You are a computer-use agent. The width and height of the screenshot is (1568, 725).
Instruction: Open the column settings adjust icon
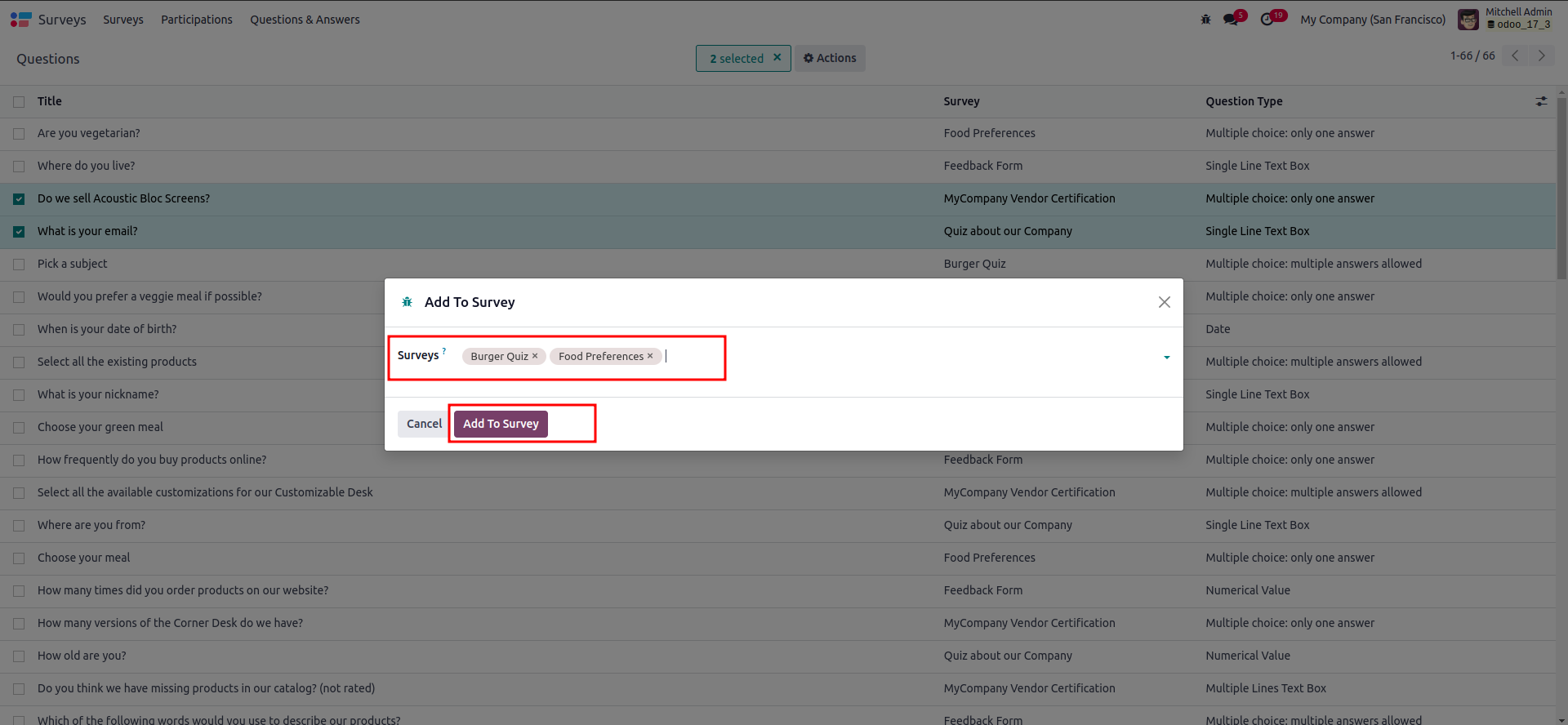coord(1541,101)
